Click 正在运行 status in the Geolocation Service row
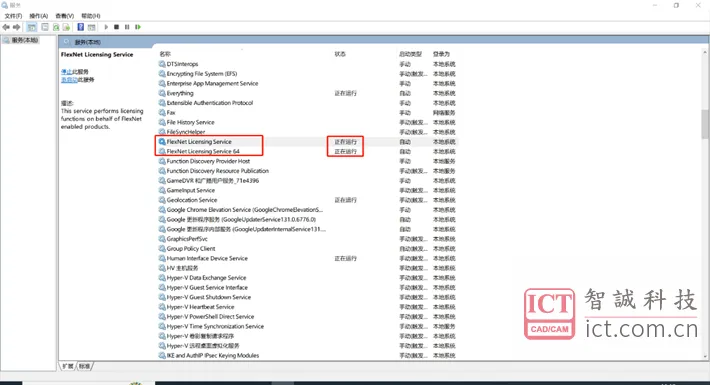The height and width of the screenshot is (385, 710). pyautogui.click(x=345, y=200)
